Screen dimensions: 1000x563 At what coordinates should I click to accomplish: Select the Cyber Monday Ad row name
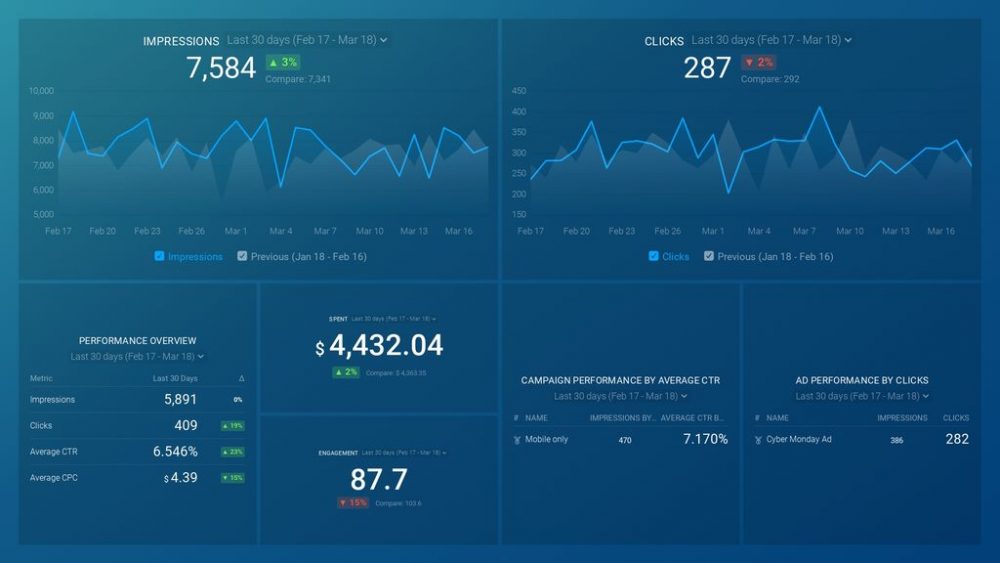(799, 440)
